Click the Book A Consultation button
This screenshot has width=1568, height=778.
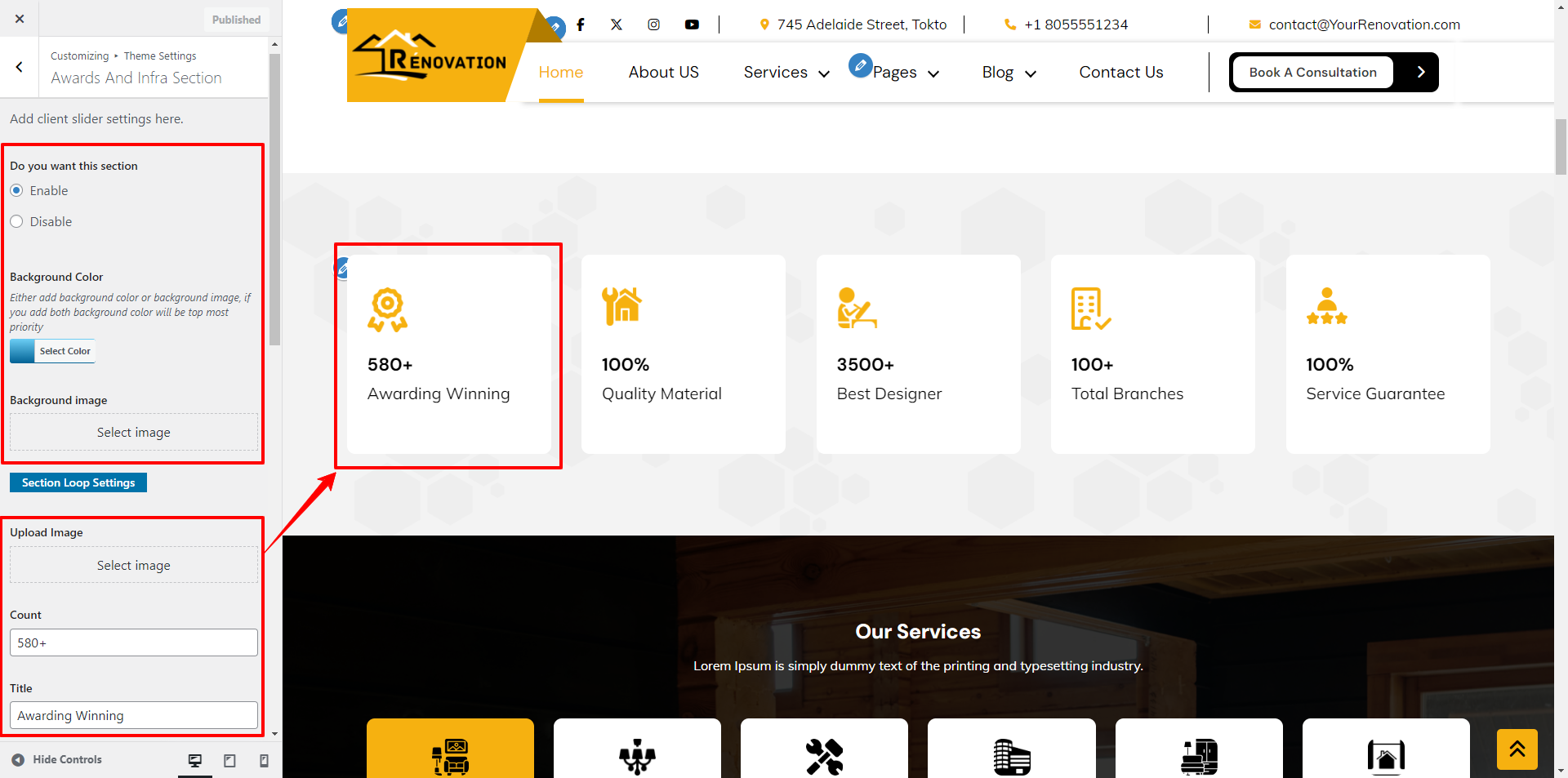1312,72
